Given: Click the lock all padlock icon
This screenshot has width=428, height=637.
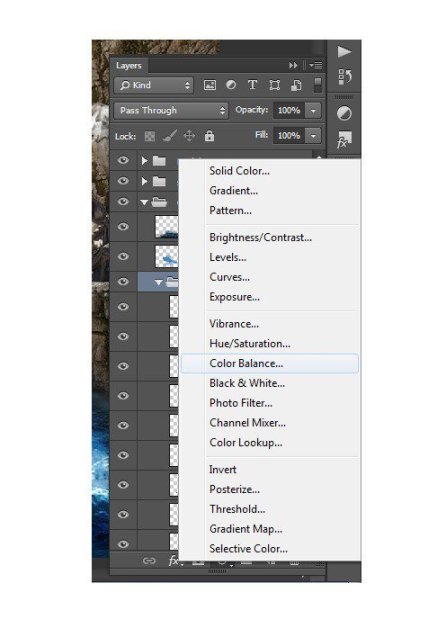Looking at the screenshot, I should [x=209, y=136].
